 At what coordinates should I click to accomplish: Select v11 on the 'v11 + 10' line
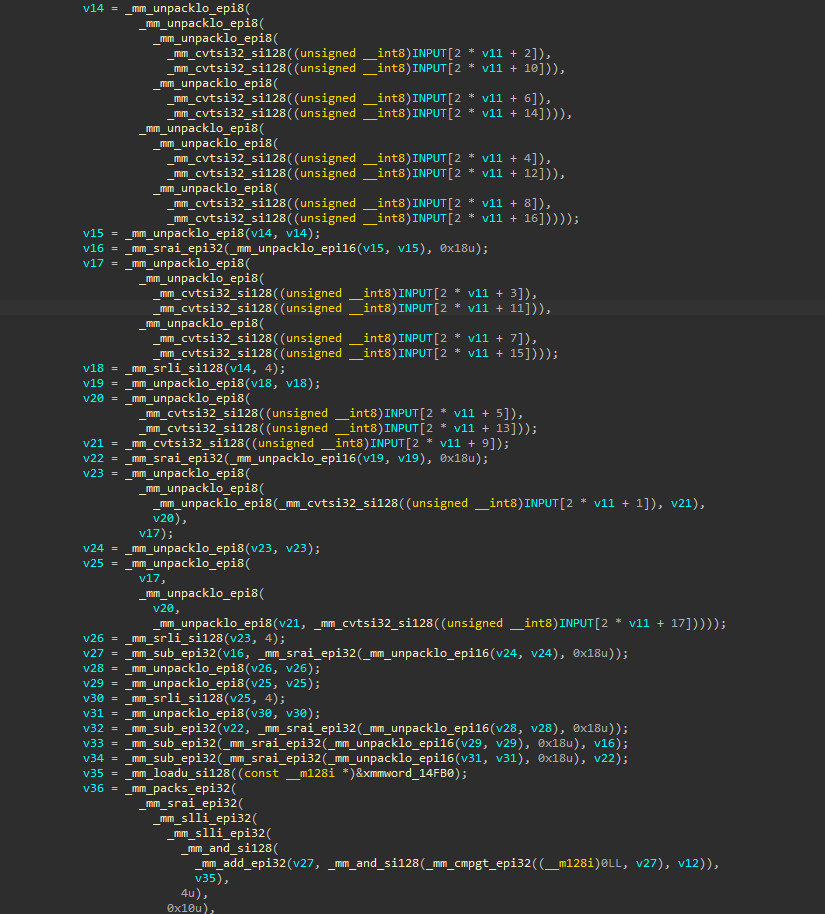[492, 68]
